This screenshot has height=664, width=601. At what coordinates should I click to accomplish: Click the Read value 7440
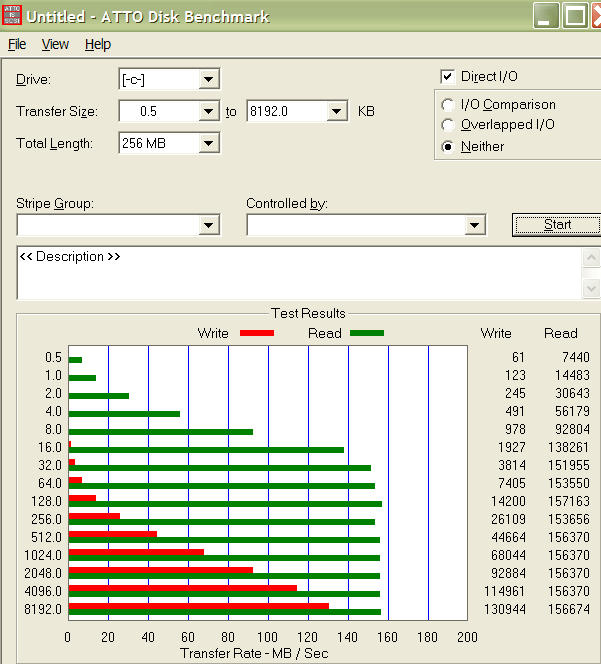pyautogui.click(x=576, y=357)
